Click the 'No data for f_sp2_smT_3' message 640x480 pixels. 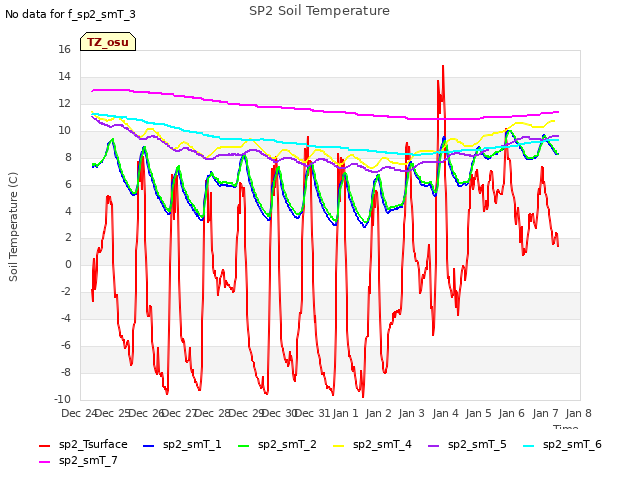point(70,14)
